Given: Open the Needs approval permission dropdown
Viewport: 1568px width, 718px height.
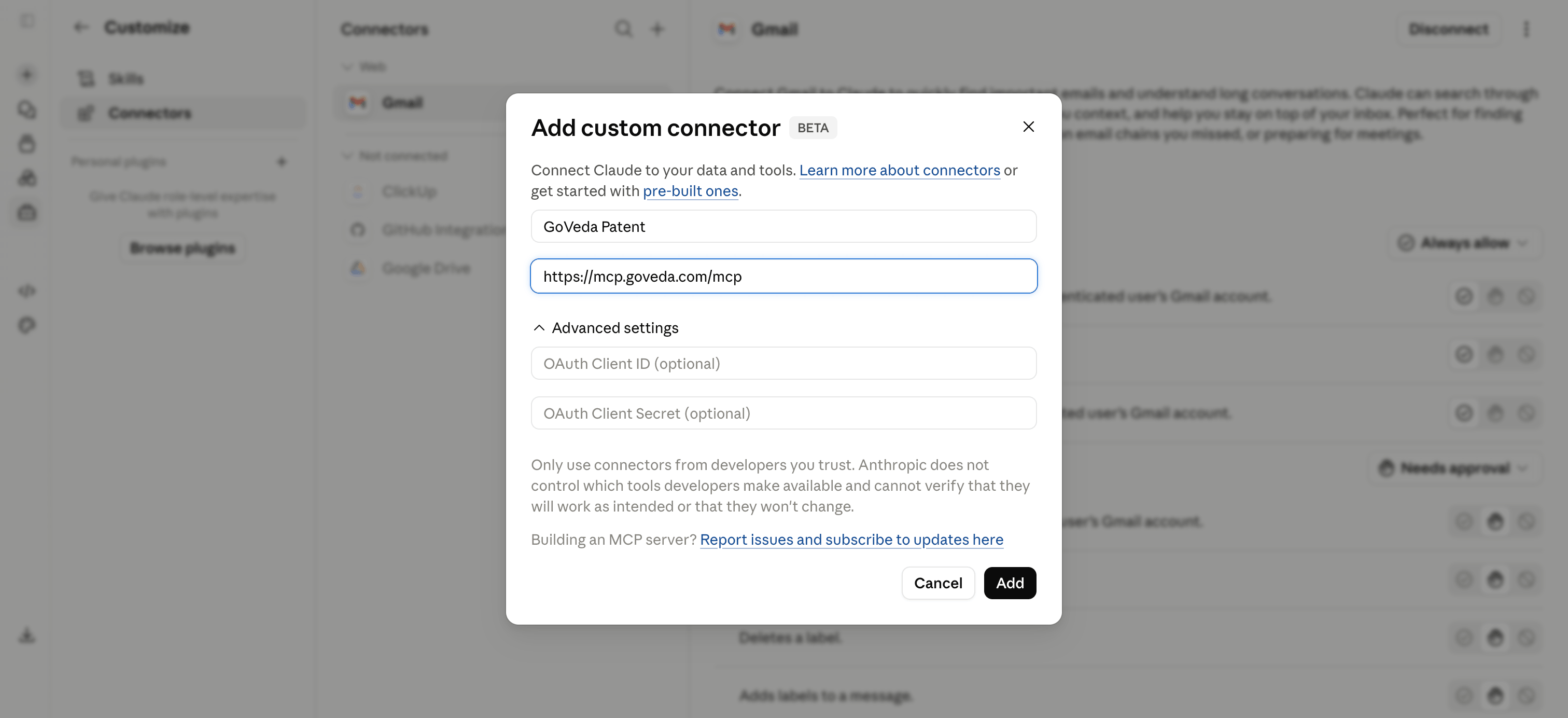Looking at the screenshot, I should 1452,468.
